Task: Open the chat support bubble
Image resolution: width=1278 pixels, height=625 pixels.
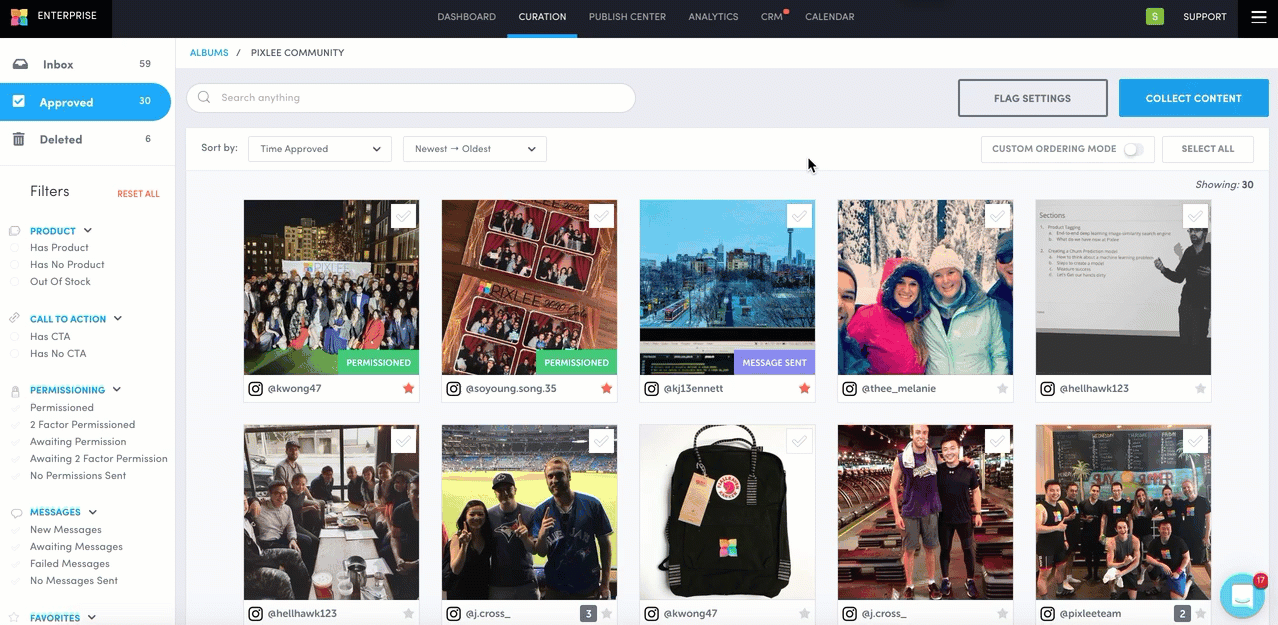Action: 1242,597
